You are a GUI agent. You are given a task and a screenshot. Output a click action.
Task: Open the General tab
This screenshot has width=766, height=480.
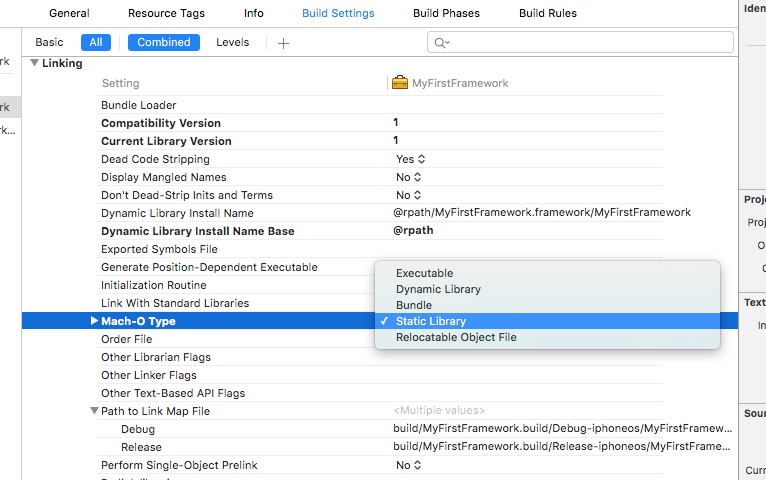(69, 13)
